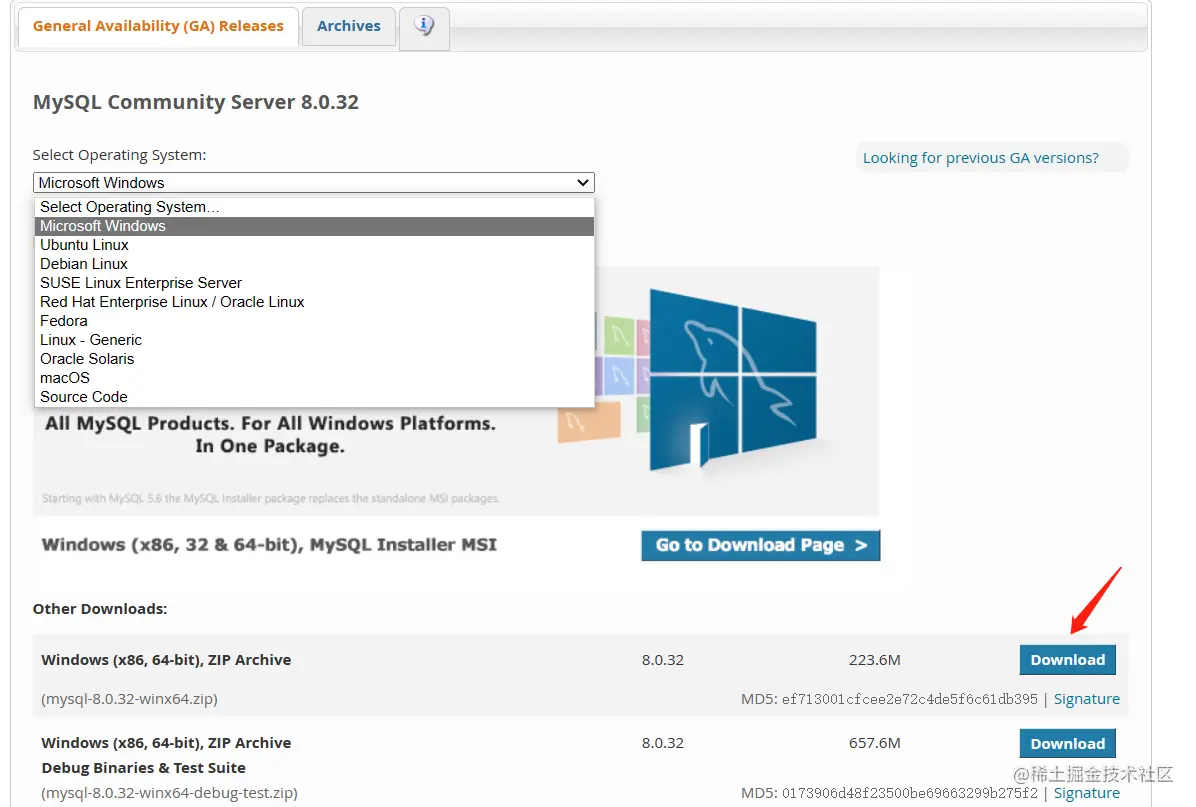Open the Select Operating System combo box
Screen dimensions: 1196x807
(313, 183)
